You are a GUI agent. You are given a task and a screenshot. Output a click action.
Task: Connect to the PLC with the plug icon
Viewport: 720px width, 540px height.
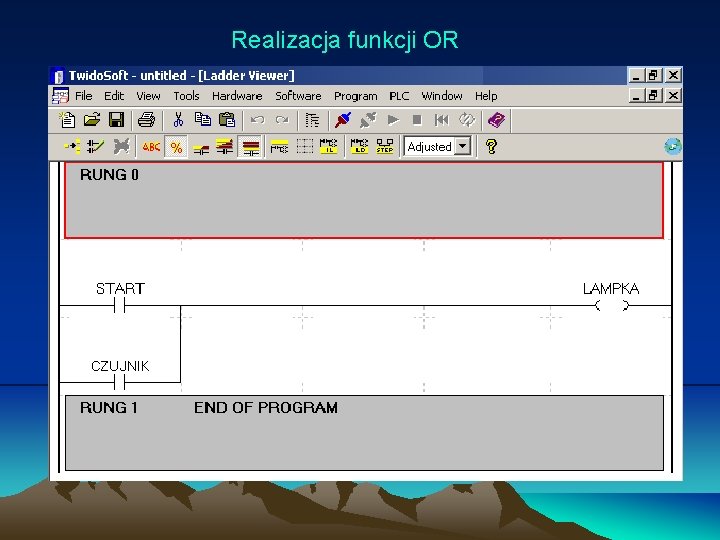pos(343,120)
